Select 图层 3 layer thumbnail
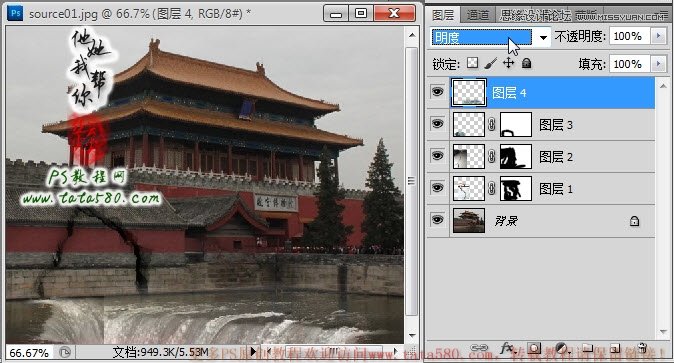The width and height of the screenshot is (674, 363). [469, 125]
